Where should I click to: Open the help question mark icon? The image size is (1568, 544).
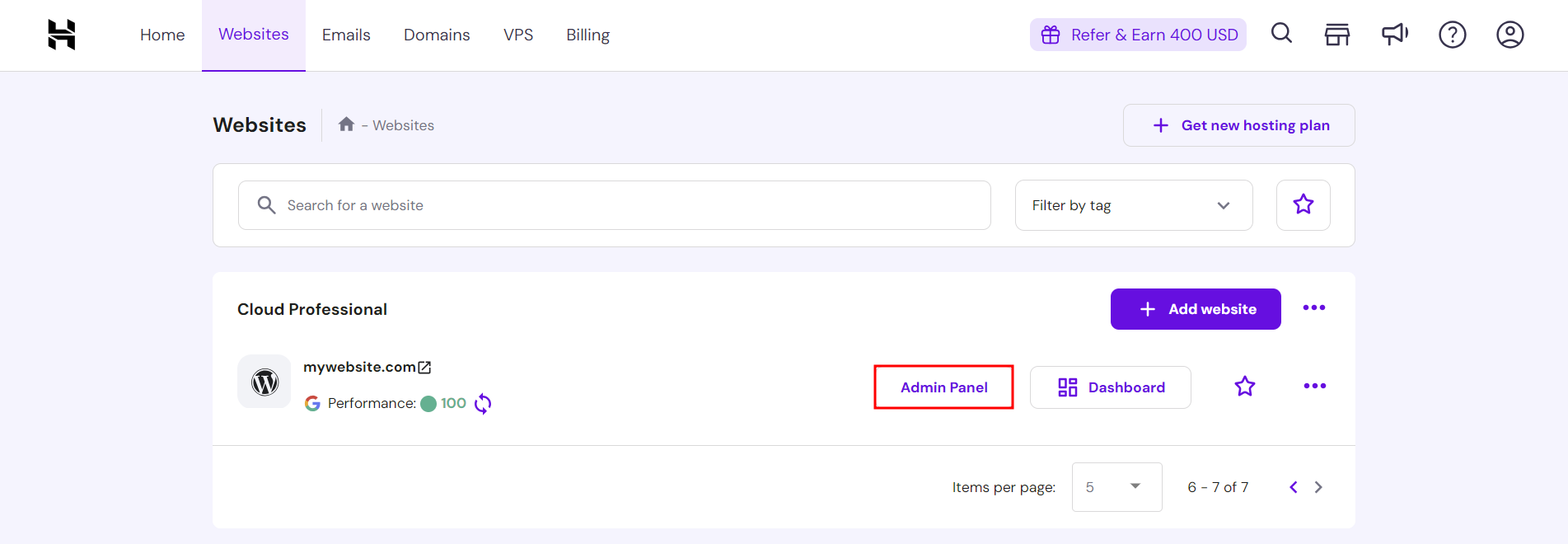click(x=1452, y=35)
